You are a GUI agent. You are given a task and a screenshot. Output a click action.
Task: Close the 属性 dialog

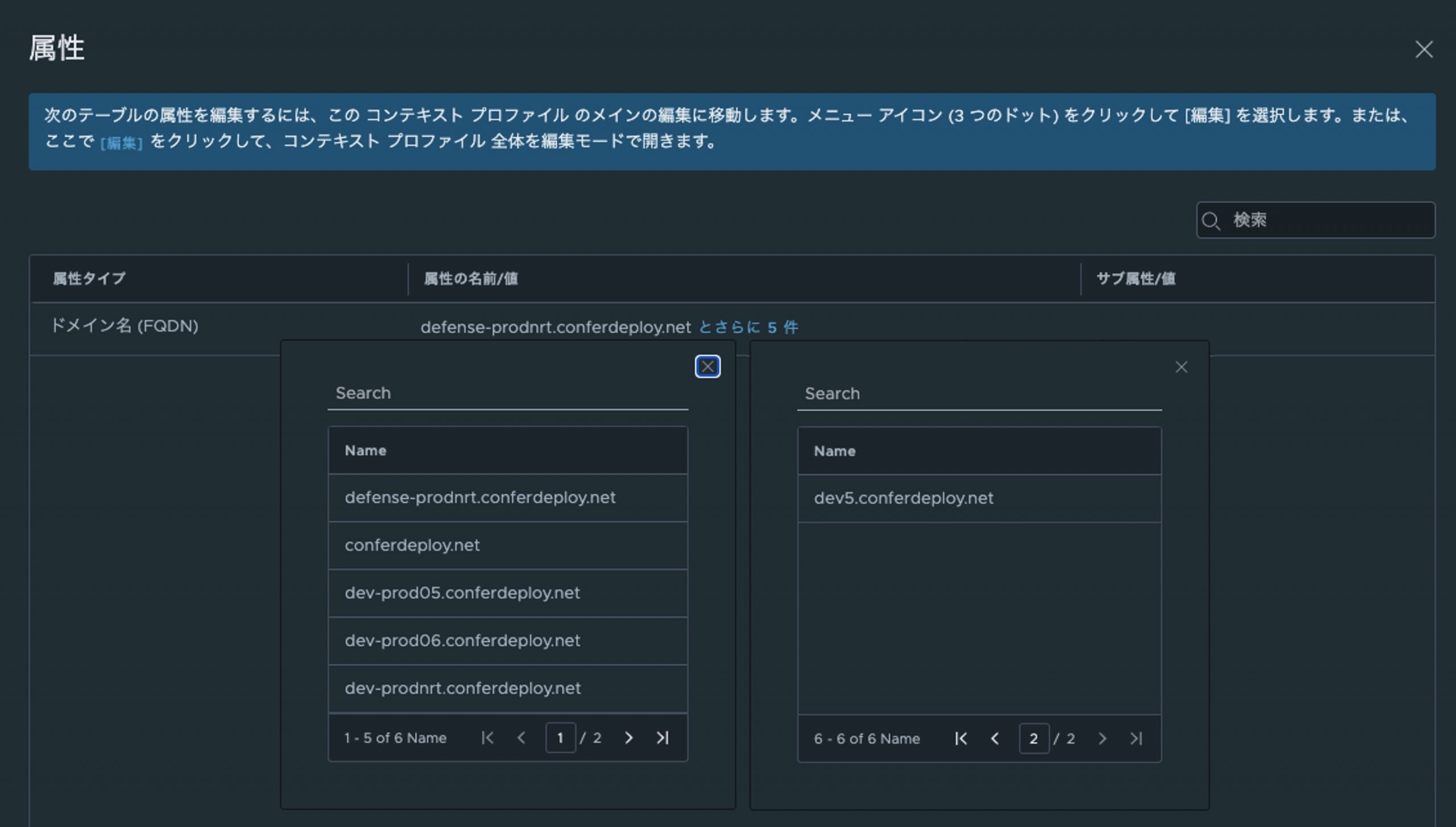(x=1424, y=49)
